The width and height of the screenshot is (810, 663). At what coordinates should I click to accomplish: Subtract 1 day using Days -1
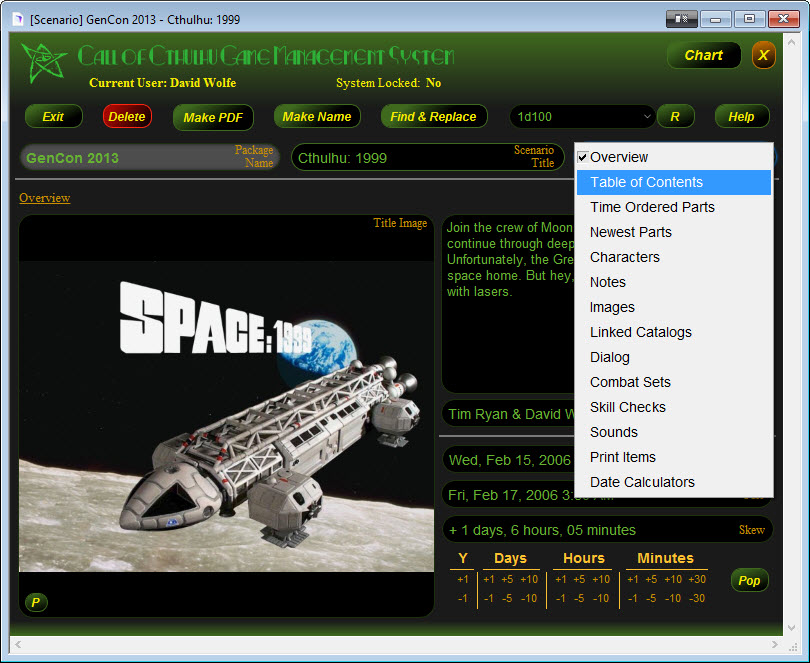click(x=489, y=598)
